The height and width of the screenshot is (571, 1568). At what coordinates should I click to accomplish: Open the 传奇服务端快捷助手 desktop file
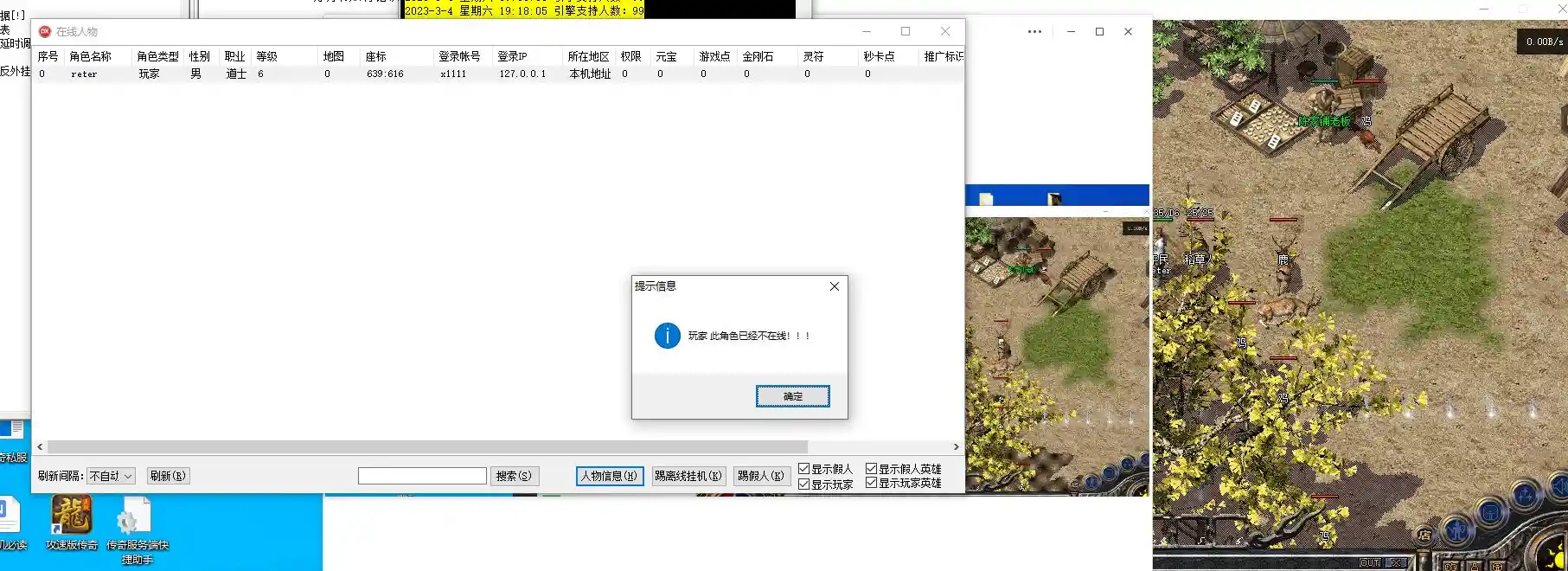(138, 529)
